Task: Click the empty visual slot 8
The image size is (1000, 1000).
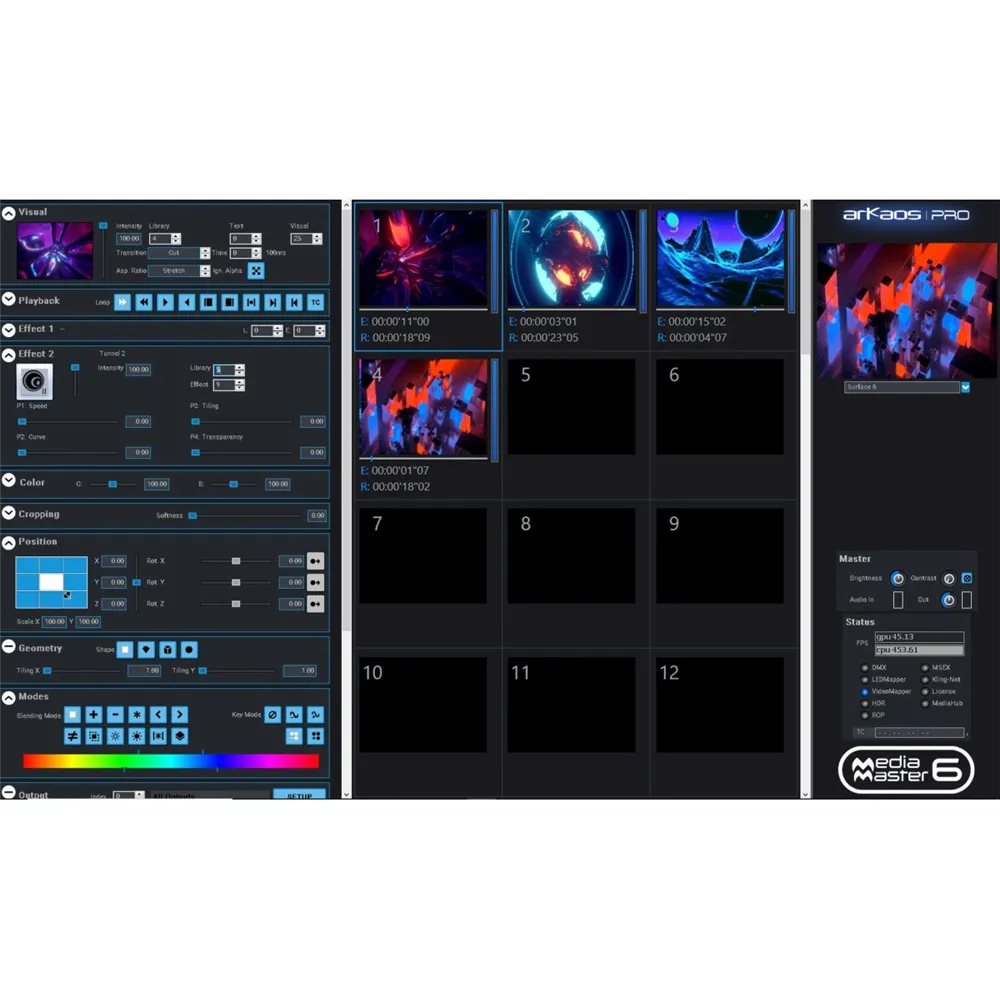Action: (x=571, y=556)
